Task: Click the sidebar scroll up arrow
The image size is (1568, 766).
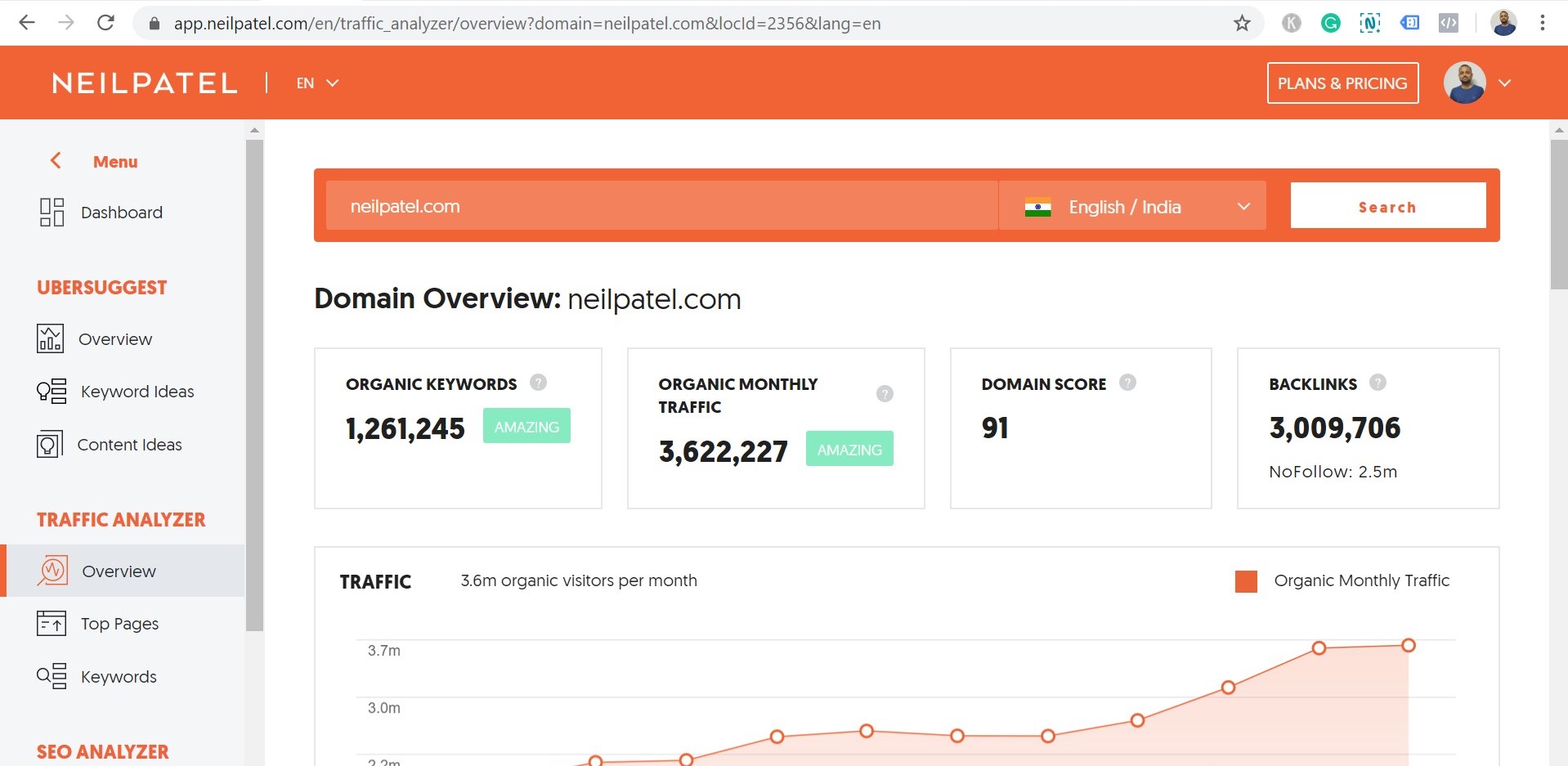Action: (254, 129)
